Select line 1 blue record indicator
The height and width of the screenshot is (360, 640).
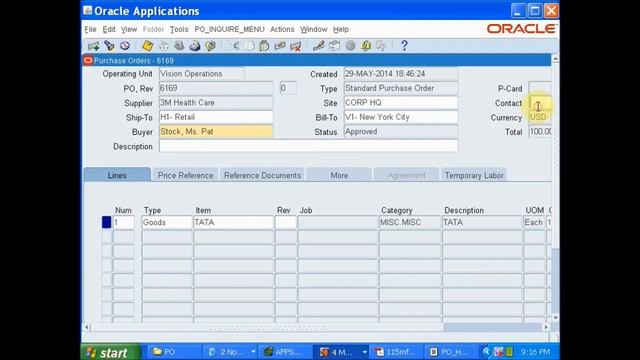pyautogui.click(x=107, y=222)
